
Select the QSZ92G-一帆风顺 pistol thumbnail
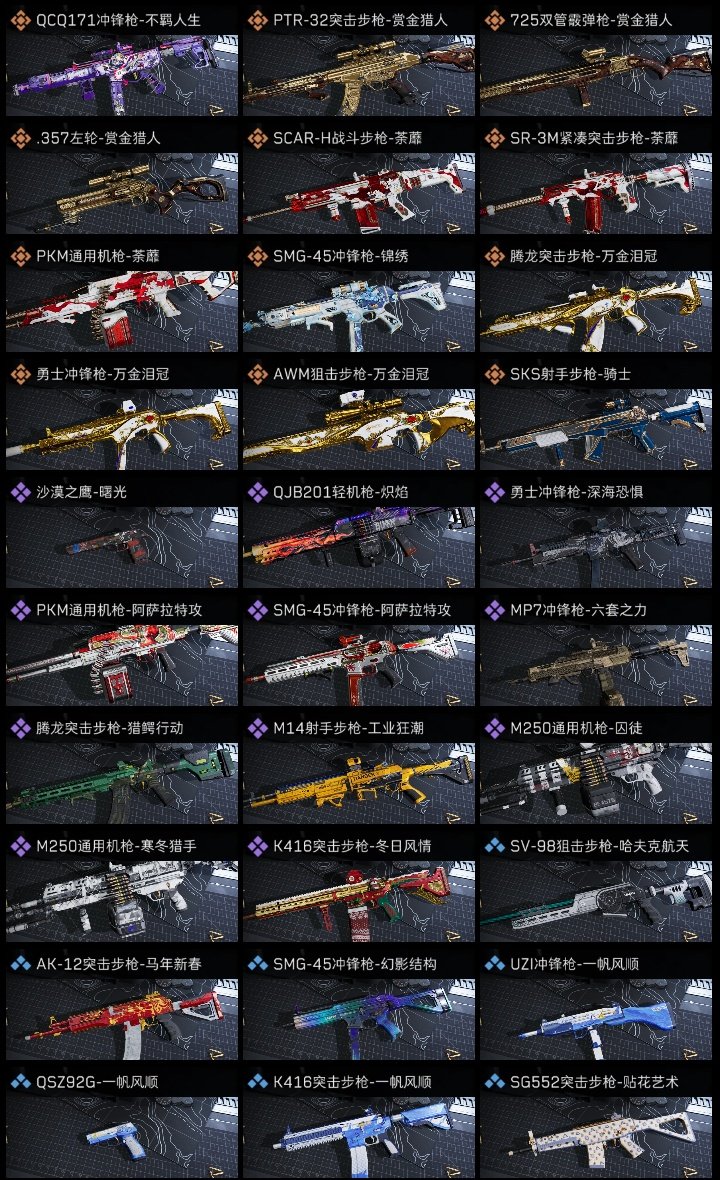(x=122, y=1137)
